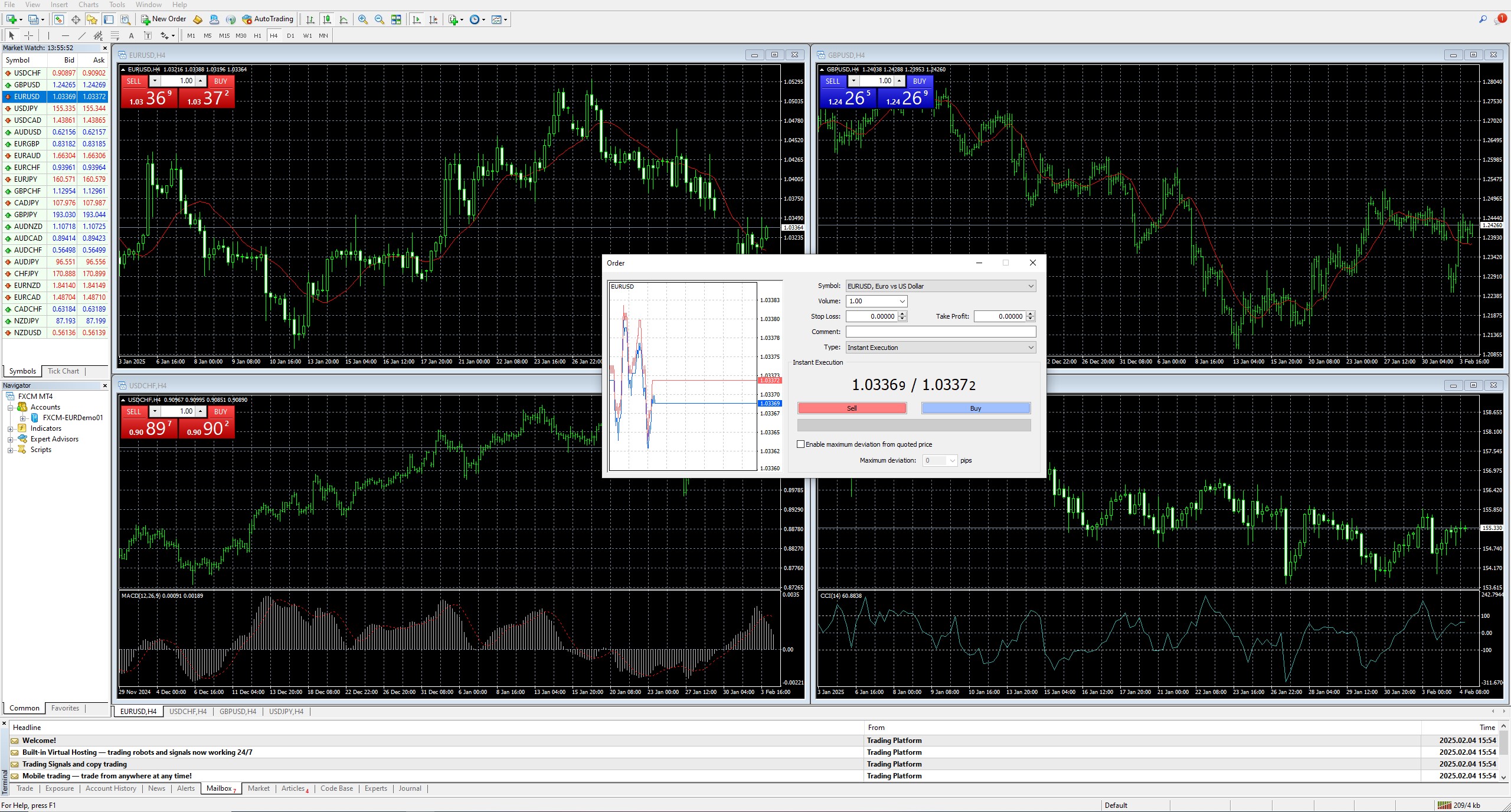Zoom out on the chart
This screenshot has height=812, width=1511.
coord(380,19)
